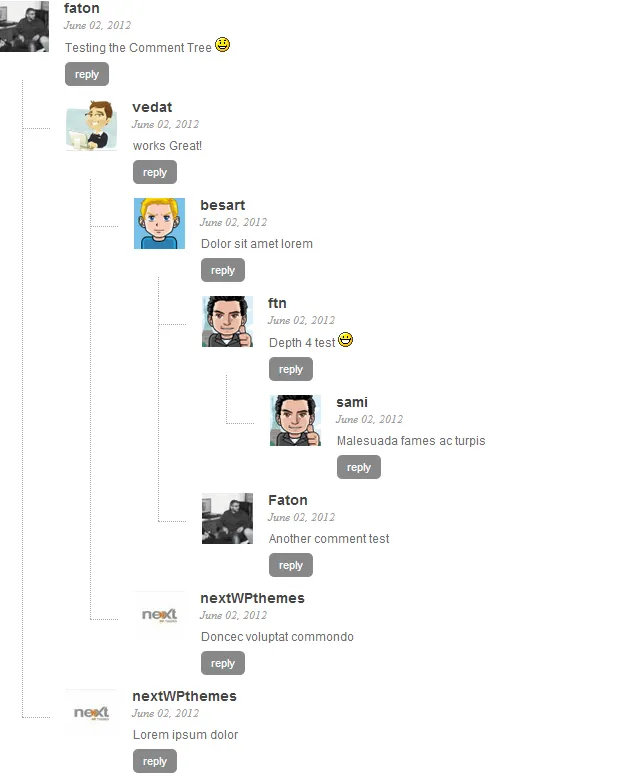Screen dimensions: 624x780
Task: Open the vedat author name link
Action: coord(152,107)
